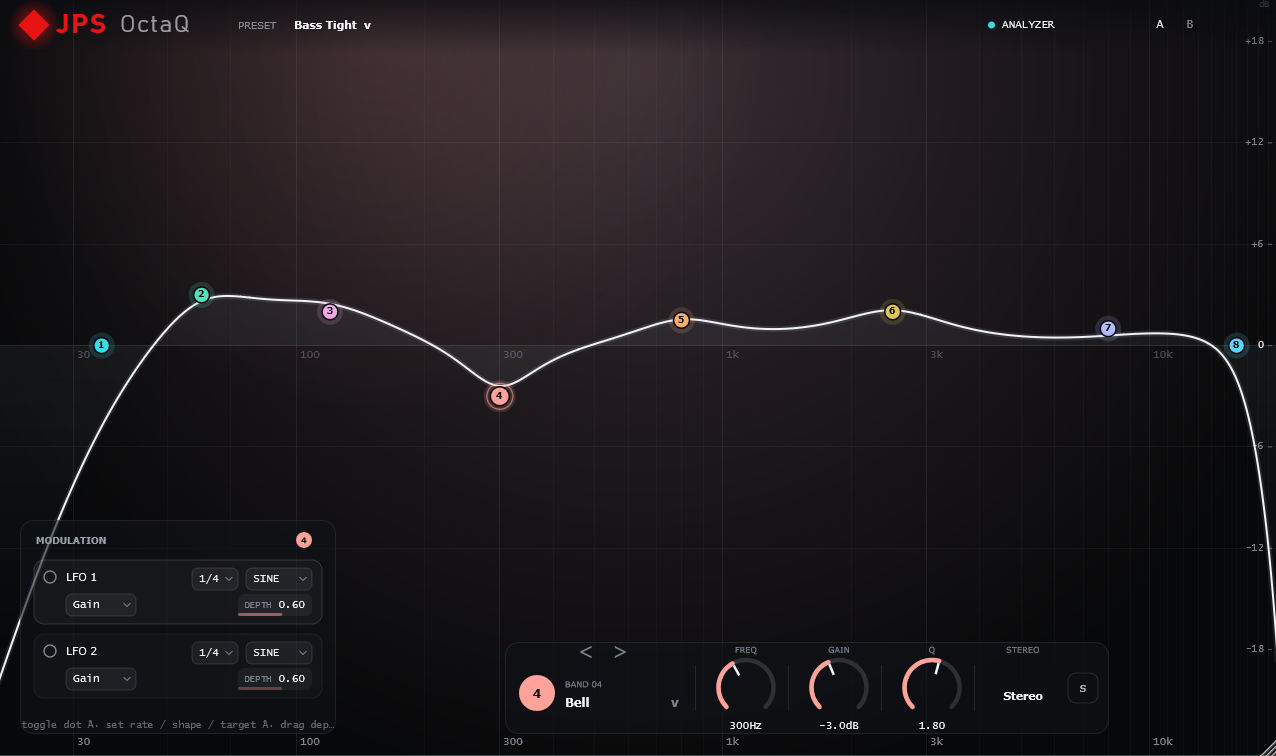Select EQ band node 3
The height and width of the screenshot is (756, 1276).
(x=330, y=312)
